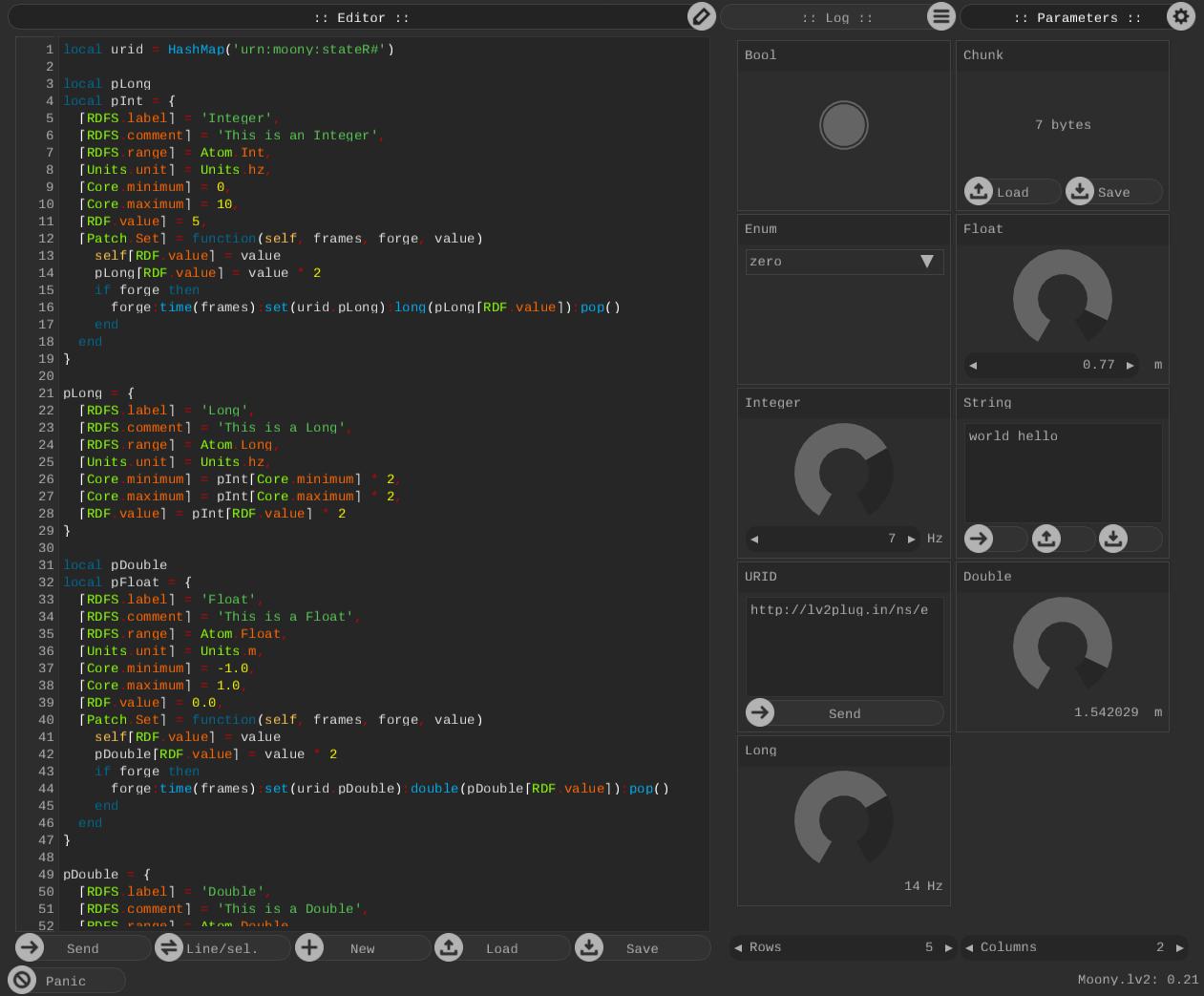This screenshot has width=1204, height=996.
Task: Open the Log menu hamburger icon
Action: pyautogui.click(x=941, y=16)
